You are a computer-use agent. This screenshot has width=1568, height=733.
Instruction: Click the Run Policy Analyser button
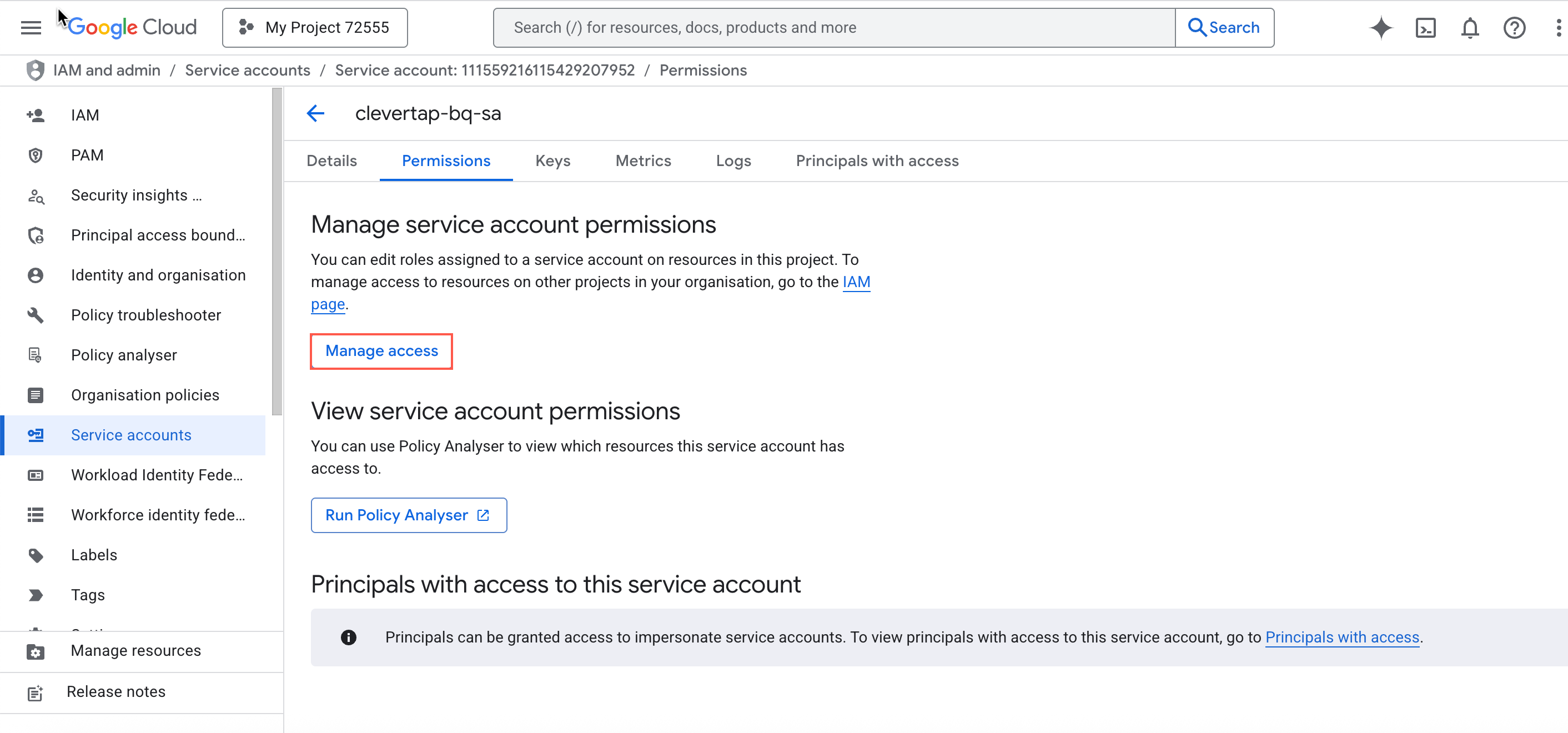(x=409, y=515)
